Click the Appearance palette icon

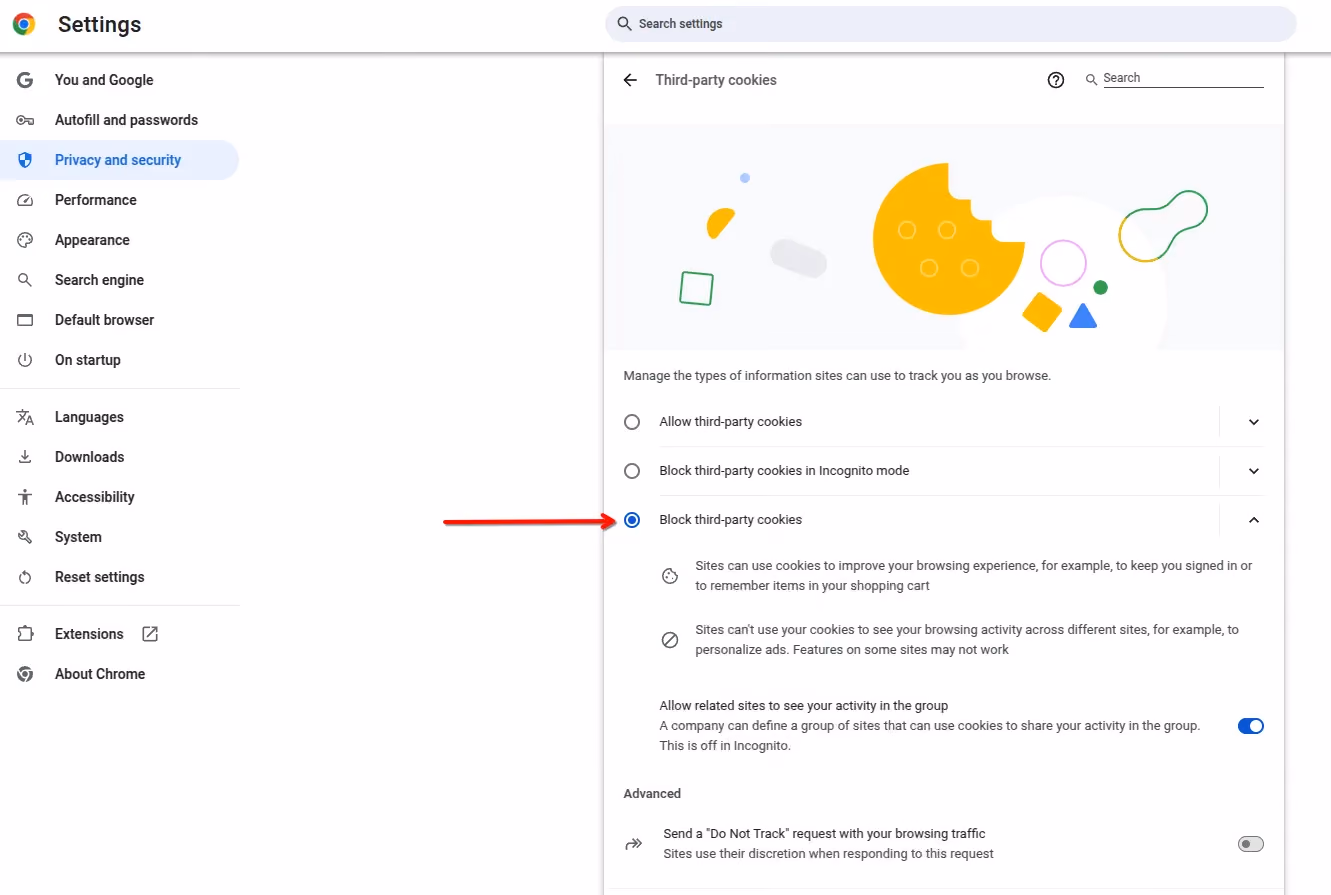coord(25,240)
